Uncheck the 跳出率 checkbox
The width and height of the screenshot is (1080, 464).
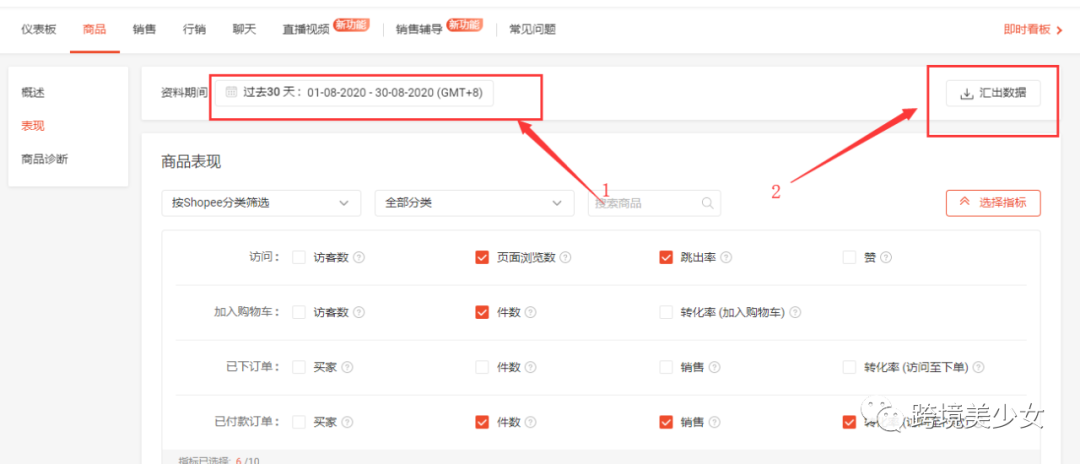[666, 257]
